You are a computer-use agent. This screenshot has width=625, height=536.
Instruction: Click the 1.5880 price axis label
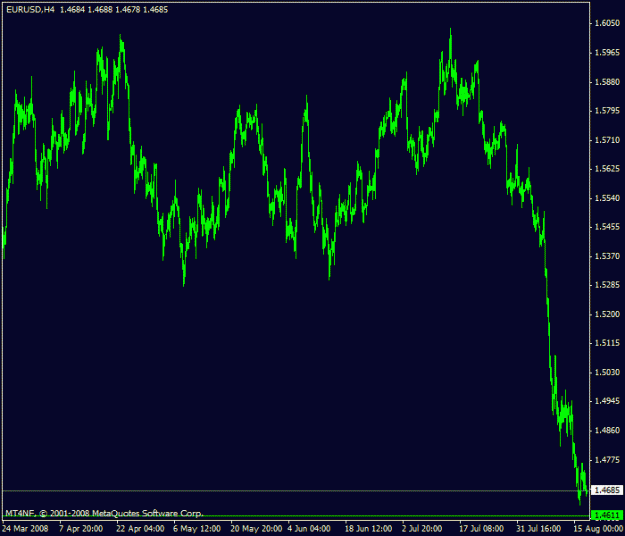pyautogui.click(x=607, y=82)
